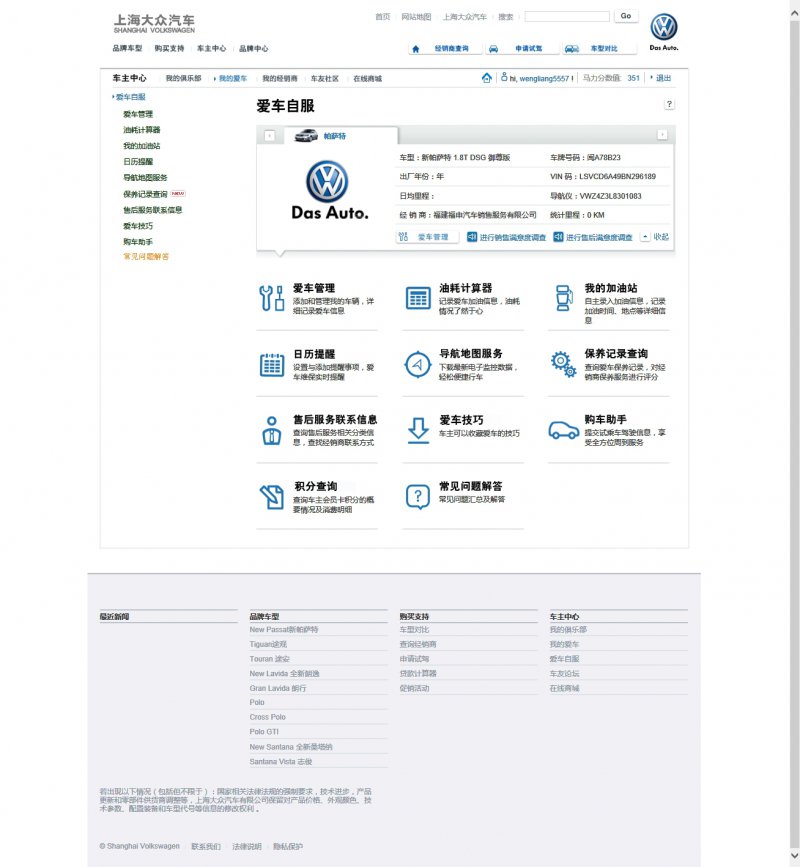Screen dimensions: 800x867
Task: Open the 'Polo GTI' footer link
Action: [264, 732]
